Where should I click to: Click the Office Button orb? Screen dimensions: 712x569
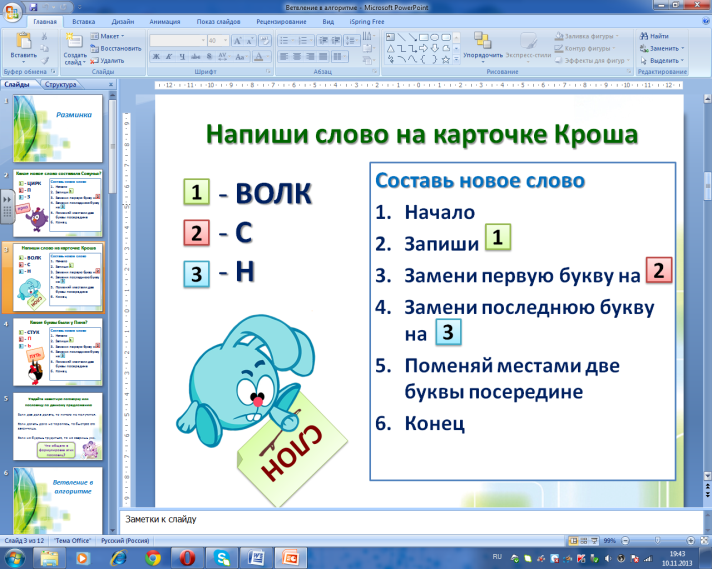pos(12,11)
